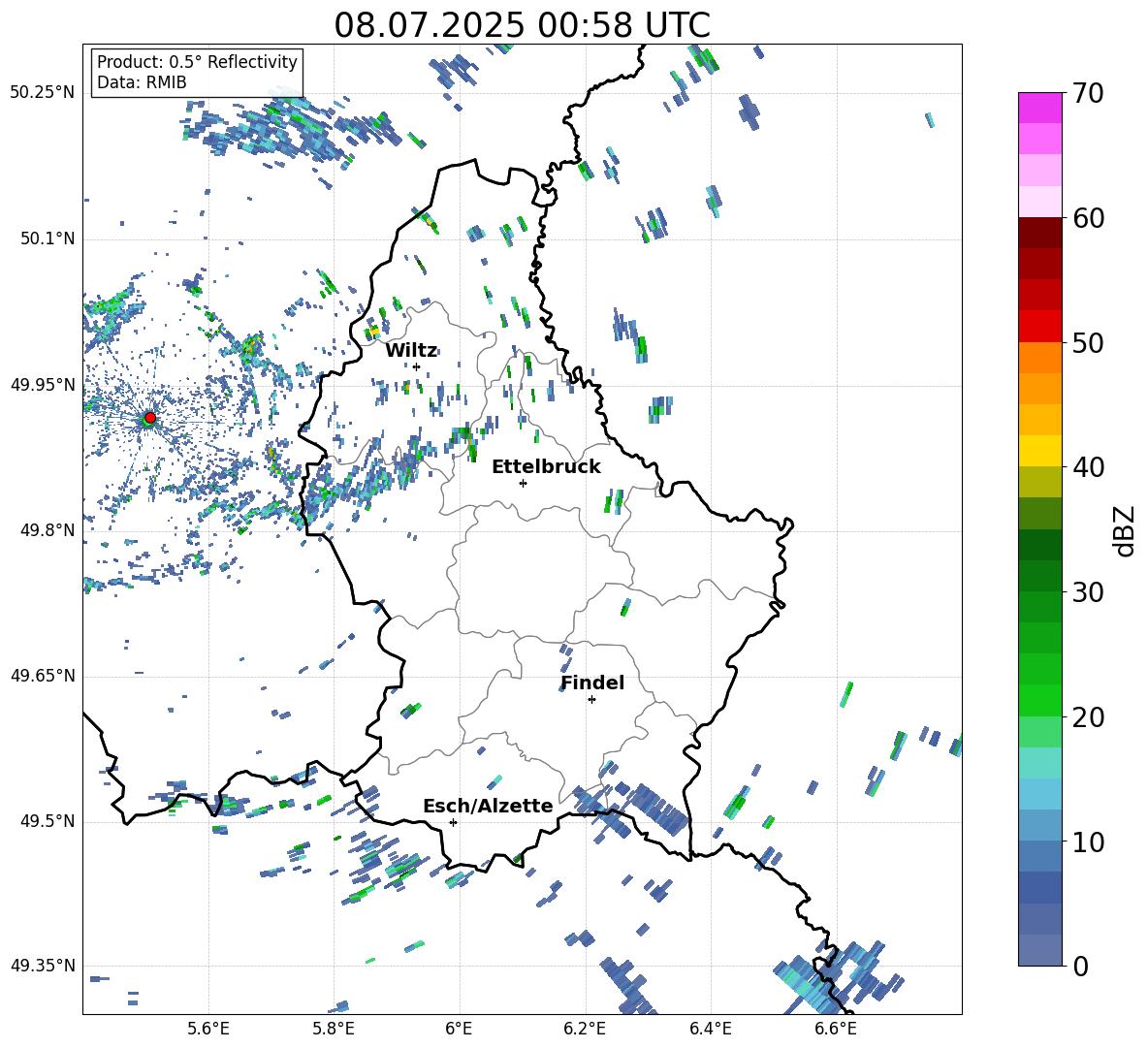Click the 49.95°N latitude label
The width and height of the screenshot is (1148, 1048).
coord(43,385)
